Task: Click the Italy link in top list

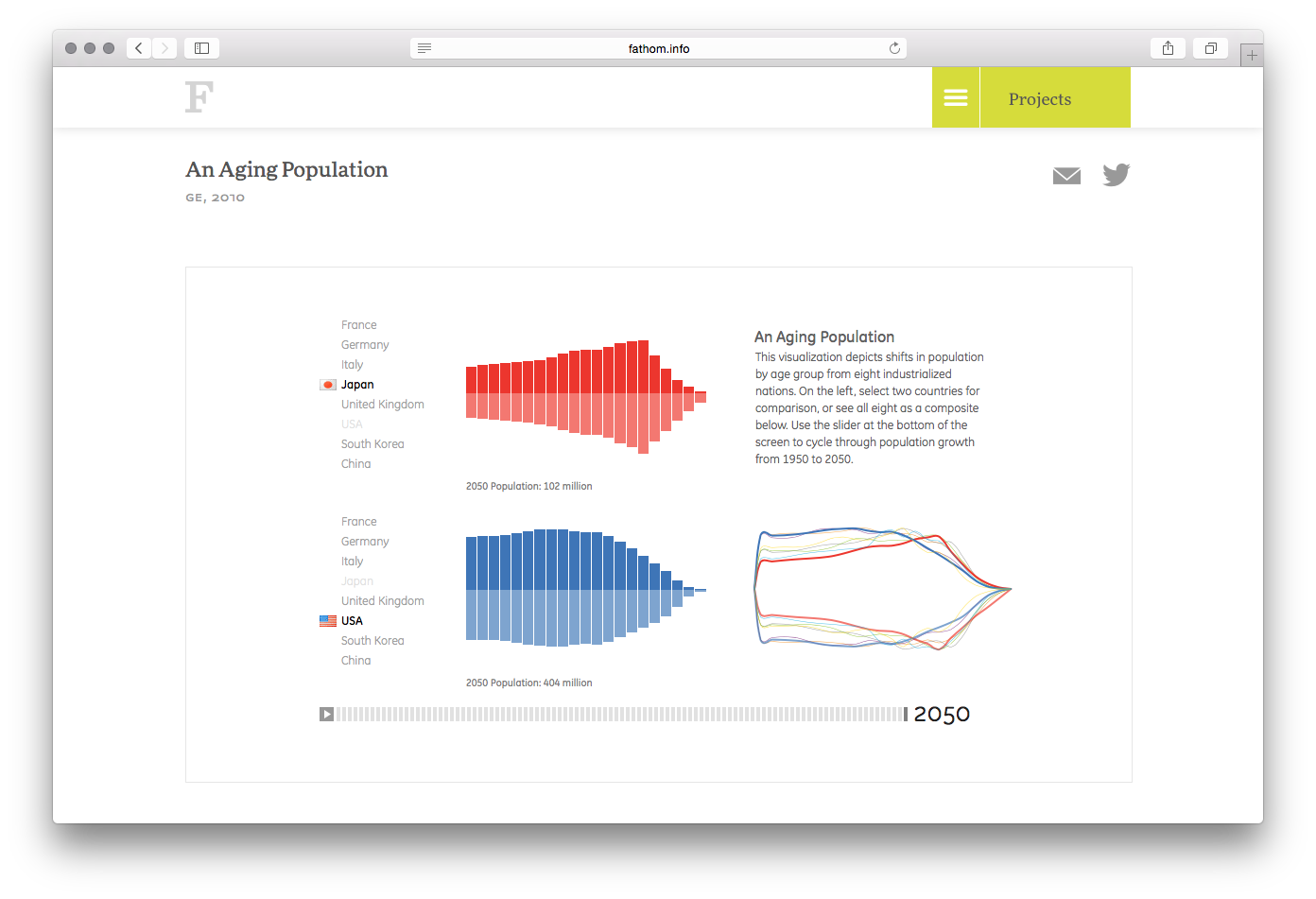Action: pyautogui.click(x=352, y=364)
